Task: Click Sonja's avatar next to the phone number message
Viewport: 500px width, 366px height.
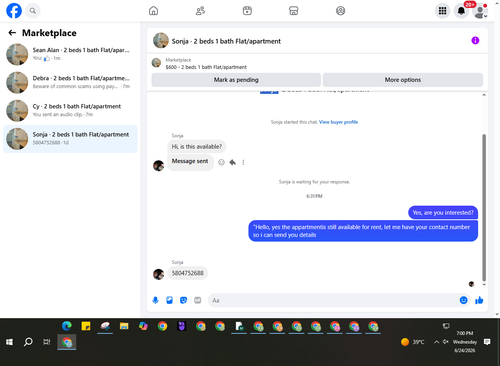Action: coord(158,274)
